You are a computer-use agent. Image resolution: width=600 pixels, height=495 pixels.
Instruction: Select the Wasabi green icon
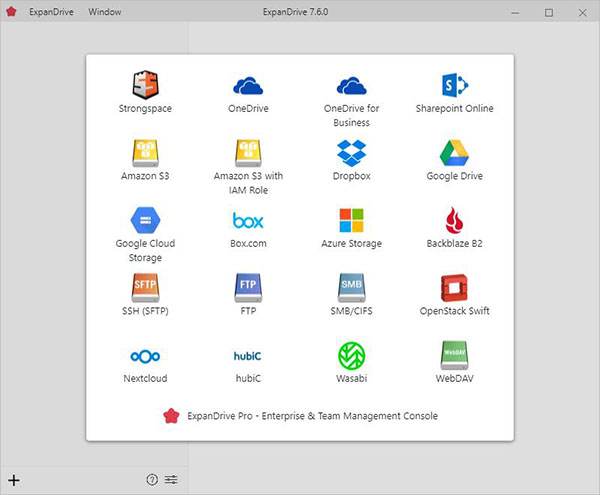352,356
